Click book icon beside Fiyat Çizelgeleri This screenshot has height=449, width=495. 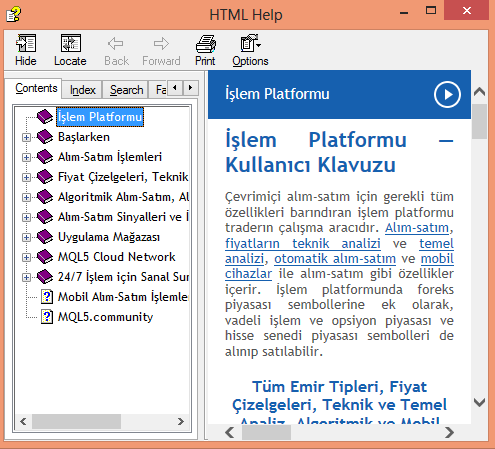pos(45,177)
